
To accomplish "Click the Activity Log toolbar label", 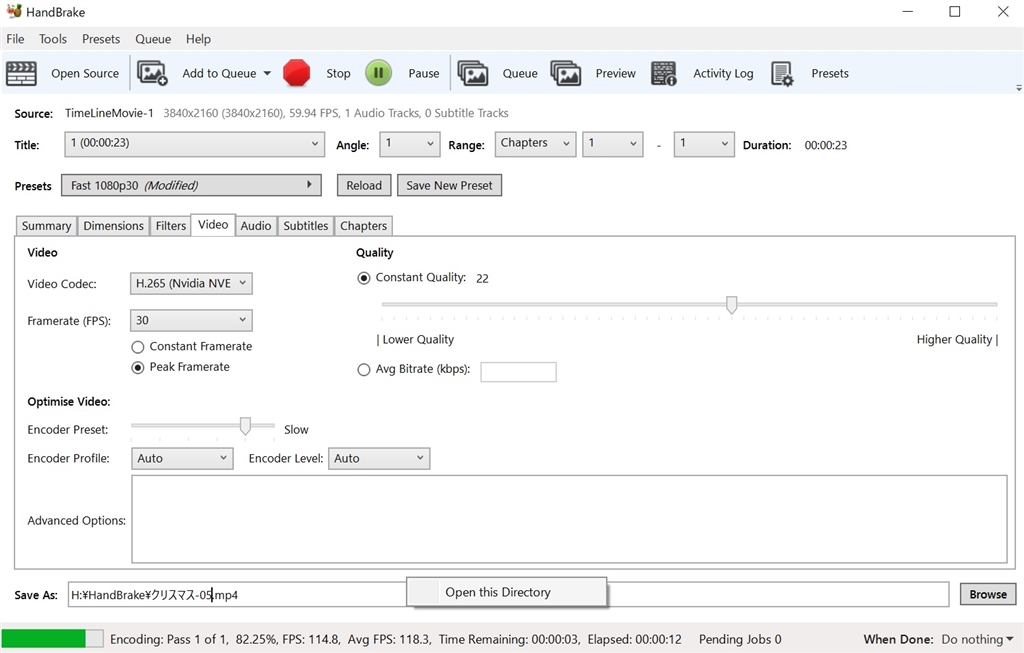I will coord(723,73).
